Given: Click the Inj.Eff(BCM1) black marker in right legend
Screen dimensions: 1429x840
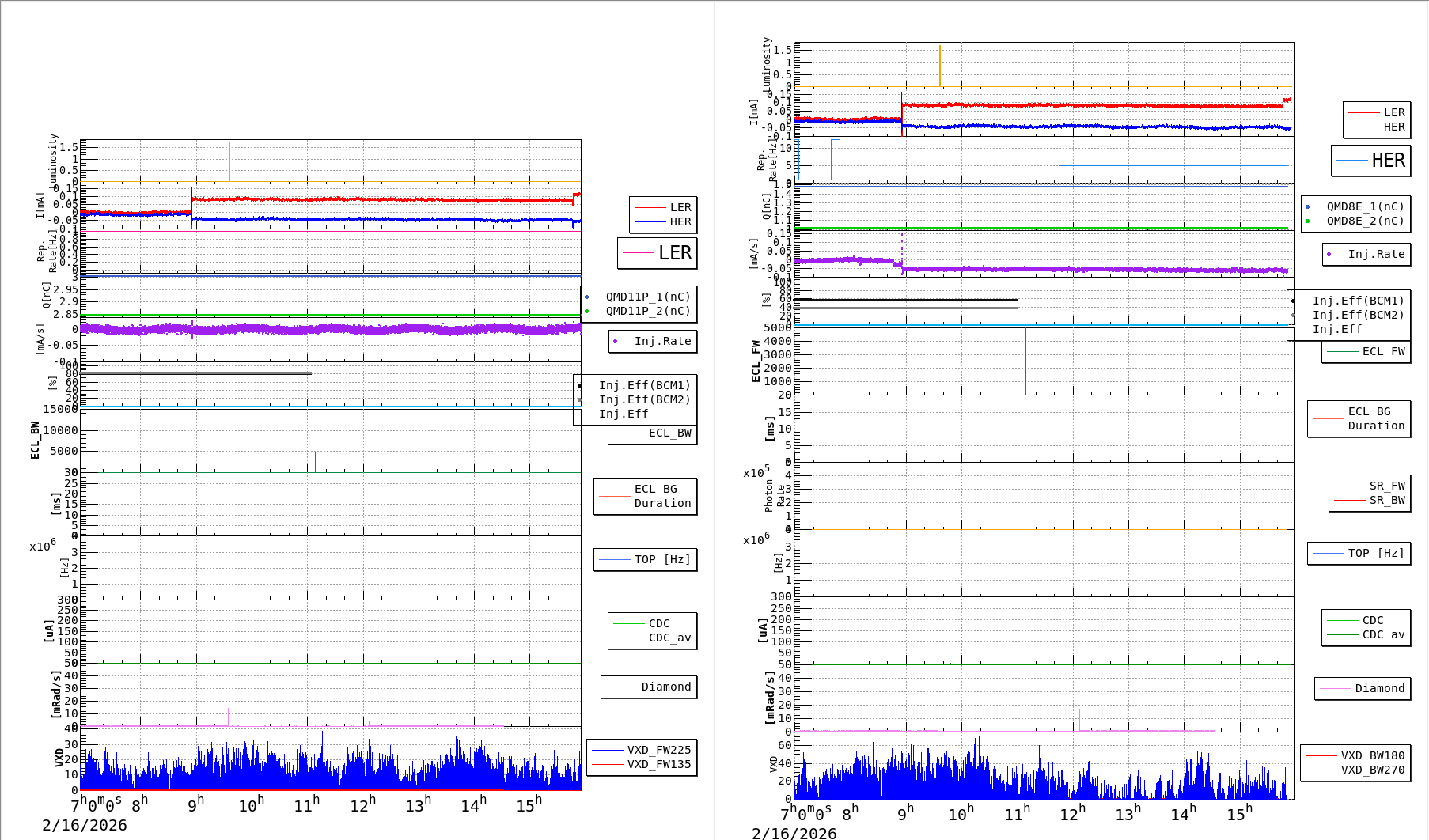Looking at the screenshot, I should pyautogui.click(x=1293, y=301).
